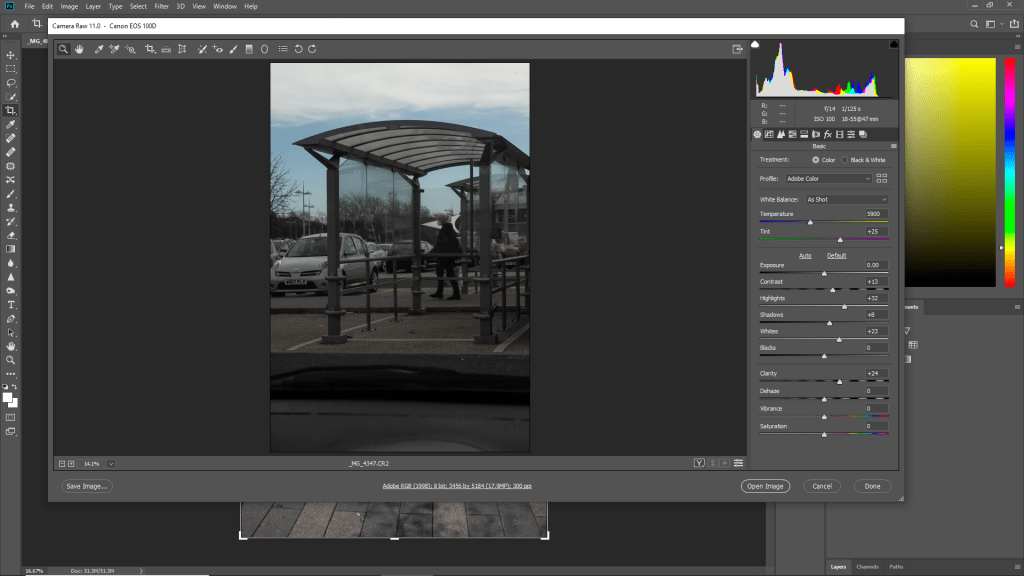Image resolution: width=1024 pixels, height=576 pixels.
Task: Switch to the Channels tab
Action: pos(867,567)
